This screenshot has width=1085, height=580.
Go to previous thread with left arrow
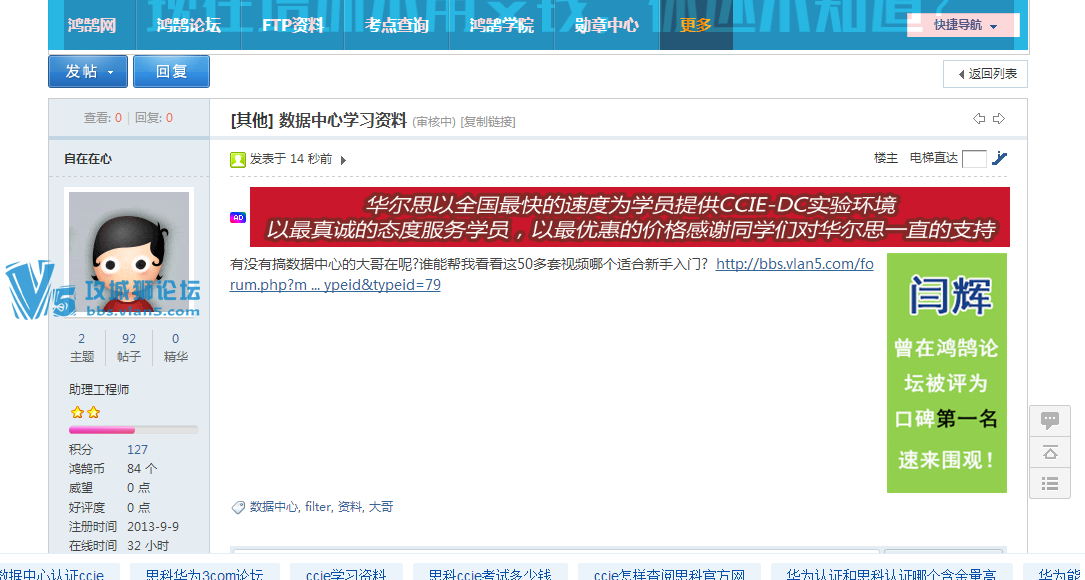coord(979,119)
